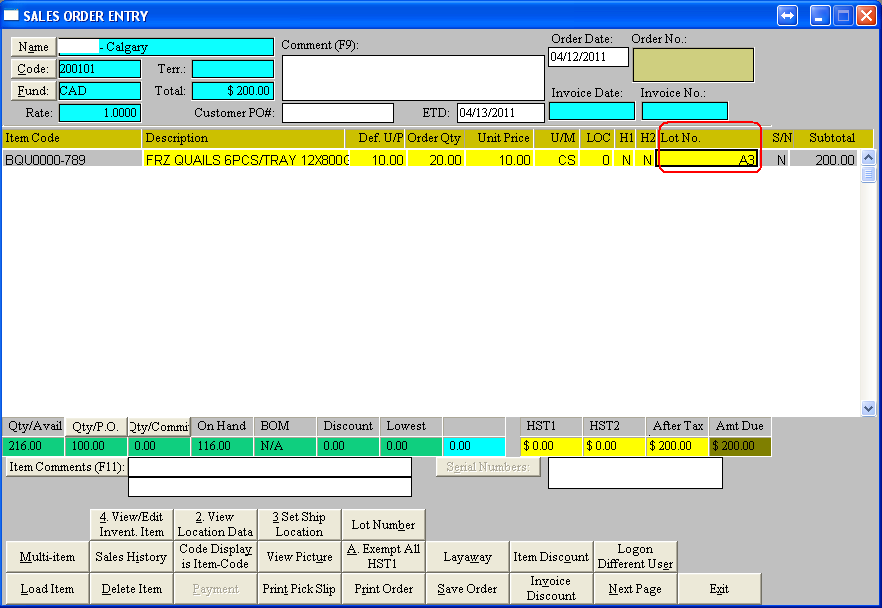This screenshot has width=882, height=608.
Task: Select the Qty/Avail tab
Action: [x=33, y=426]
